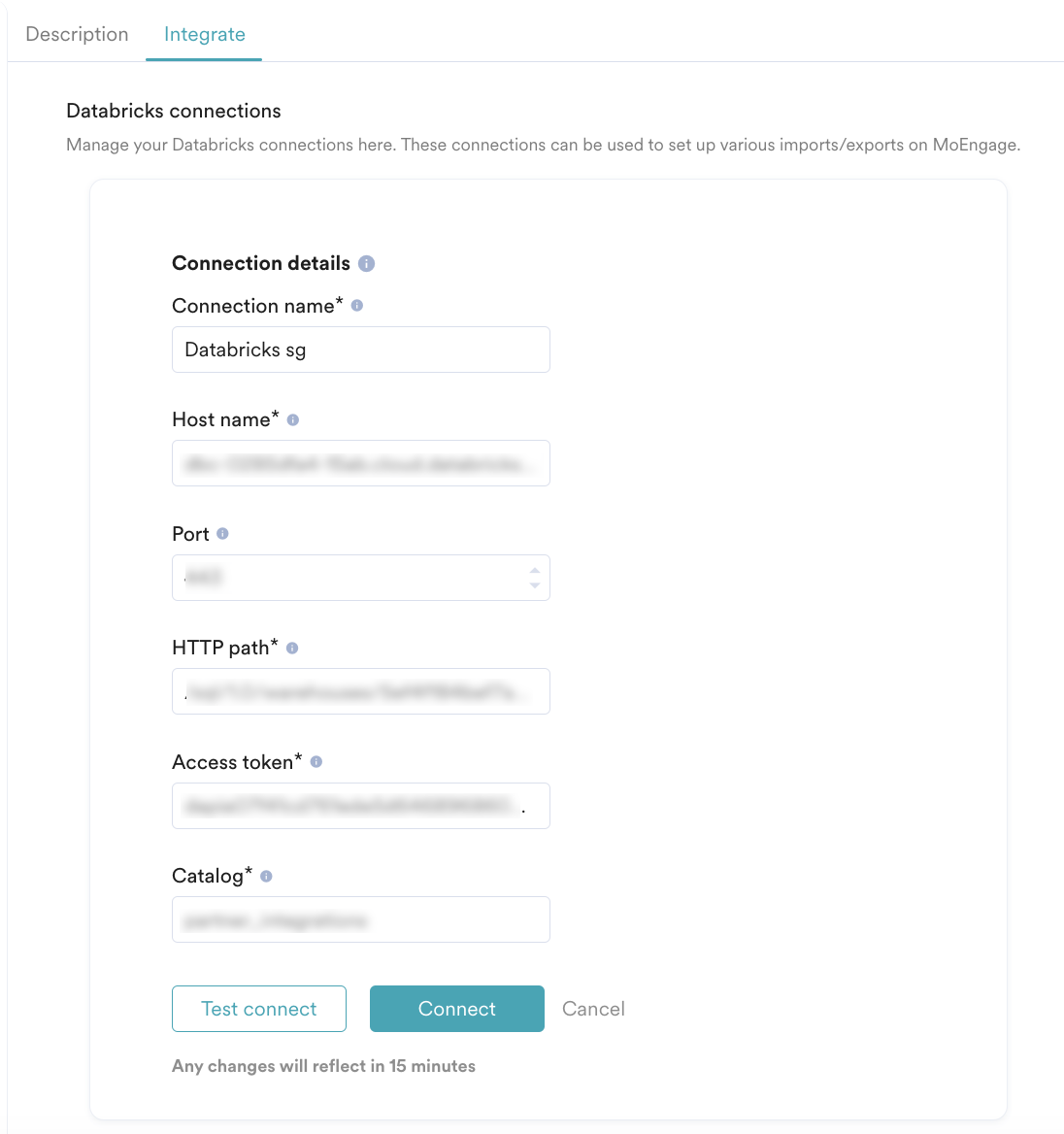Switch to the Description tab
The width and height of the screenshot is (1064, 1134).
(77, 34)
